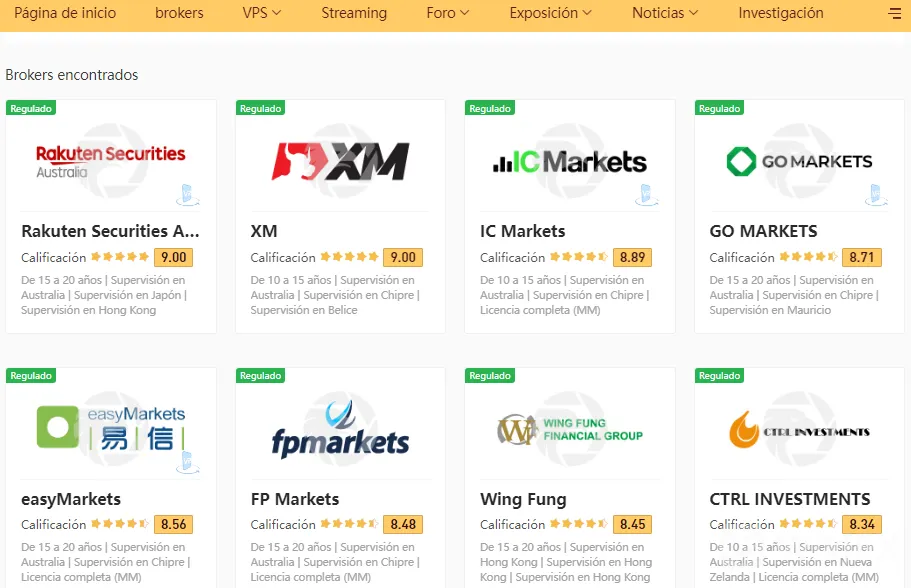911x588 pixels.
Task: Open the XM broker logo
Action: click(340, 161)
